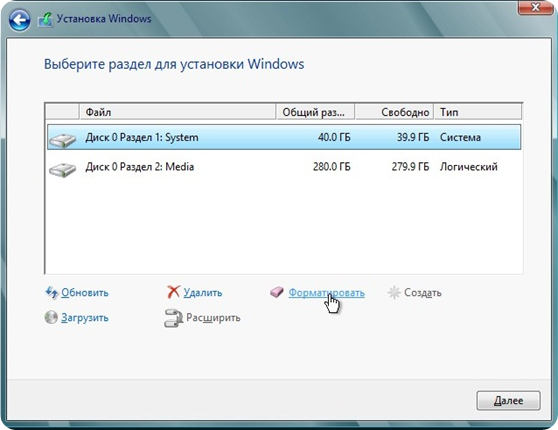Refresh the list via Обновить link
The height and width of the screenshot is (430, 558).
point(85,293)
